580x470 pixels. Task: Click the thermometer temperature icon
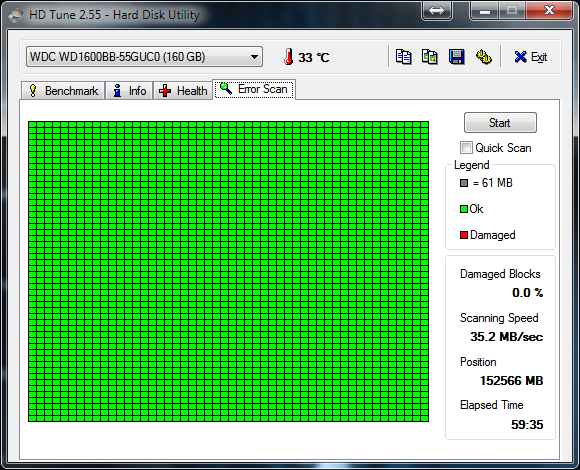[289, 57]
